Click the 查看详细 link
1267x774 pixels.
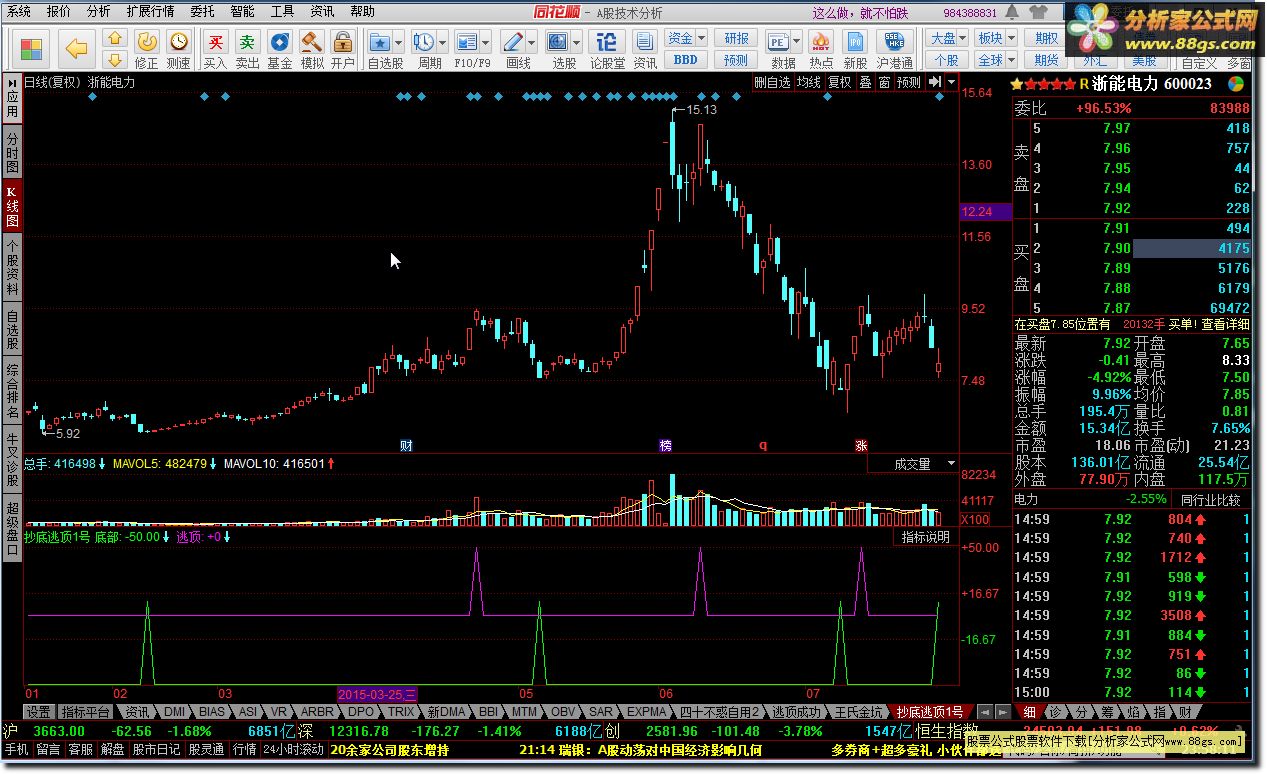pos(1225,324)
